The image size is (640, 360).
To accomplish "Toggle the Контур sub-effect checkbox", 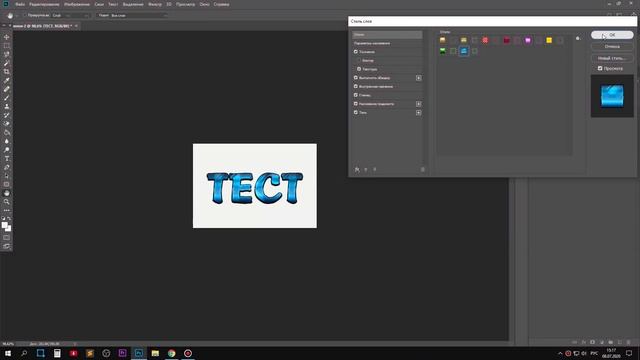I will (359, 60).
